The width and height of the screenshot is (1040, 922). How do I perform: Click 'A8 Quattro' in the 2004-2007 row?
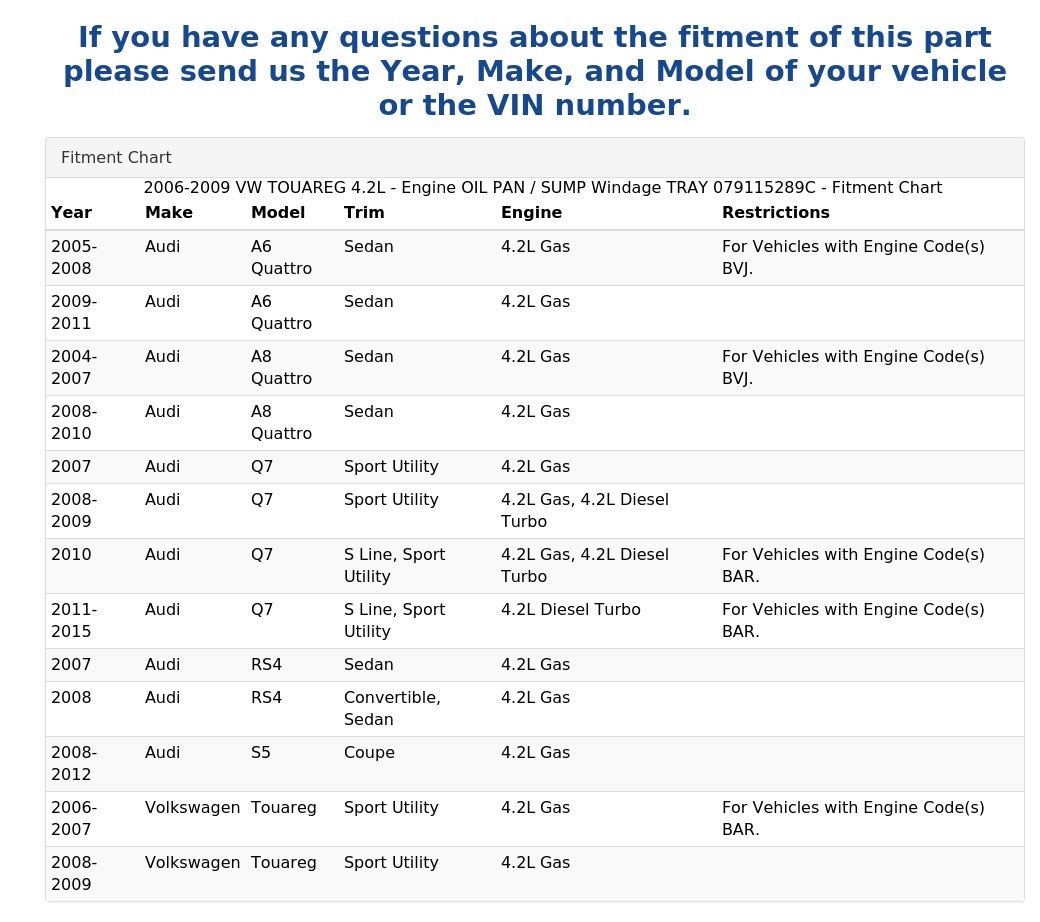point(281,367)
